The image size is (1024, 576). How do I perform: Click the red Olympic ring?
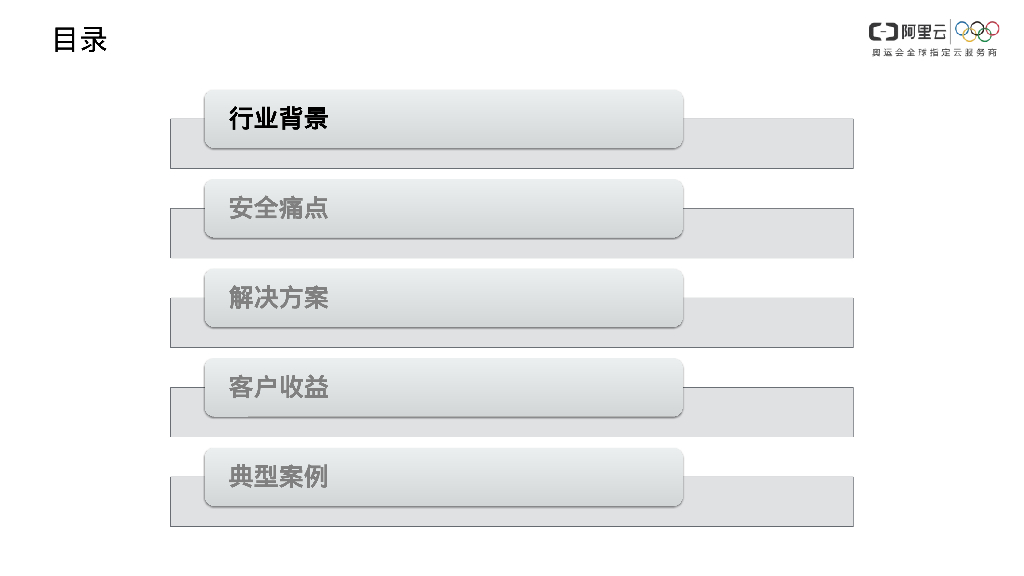(x=991, y=28)
